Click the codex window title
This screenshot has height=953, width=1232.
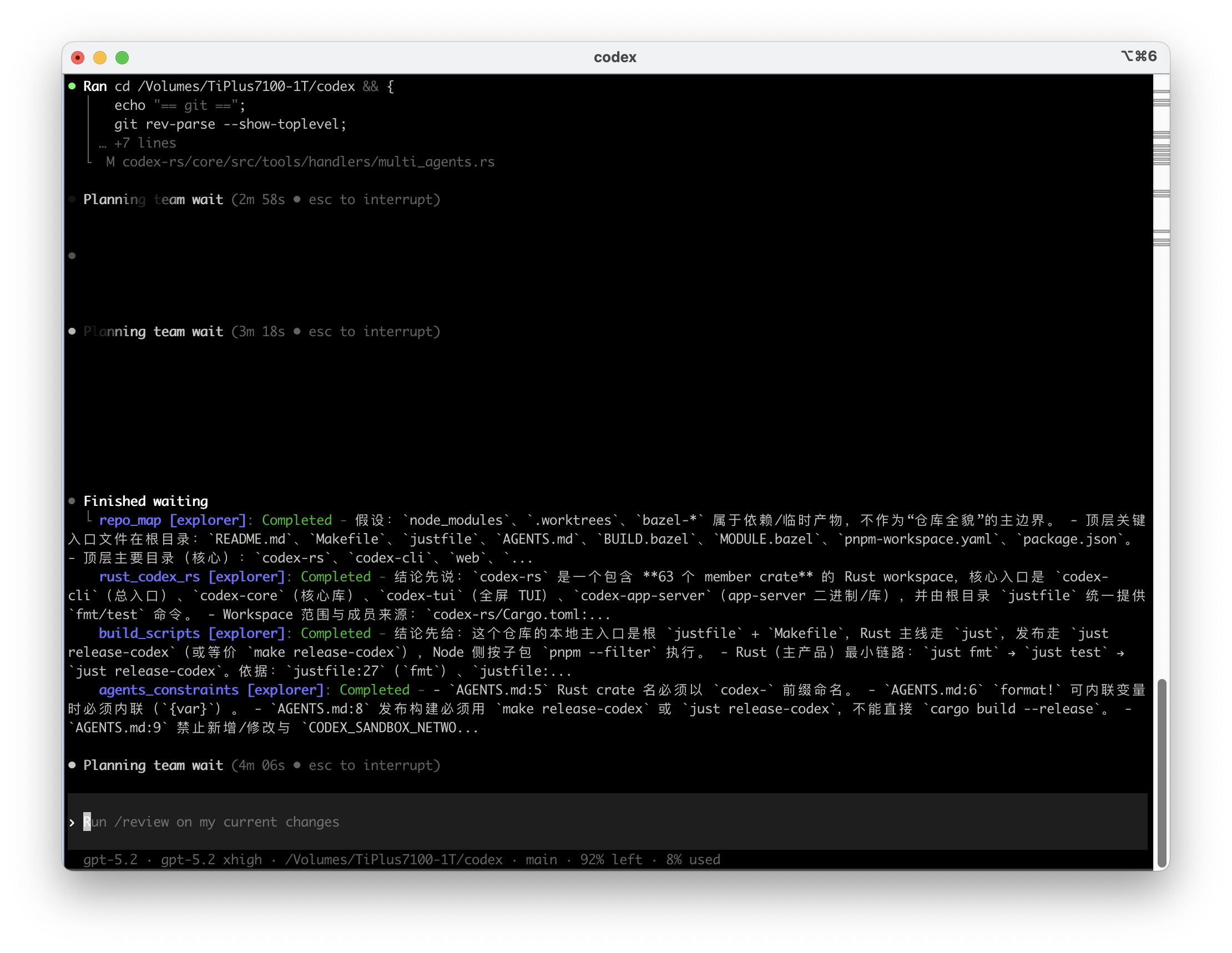click(x=615, y=58)
